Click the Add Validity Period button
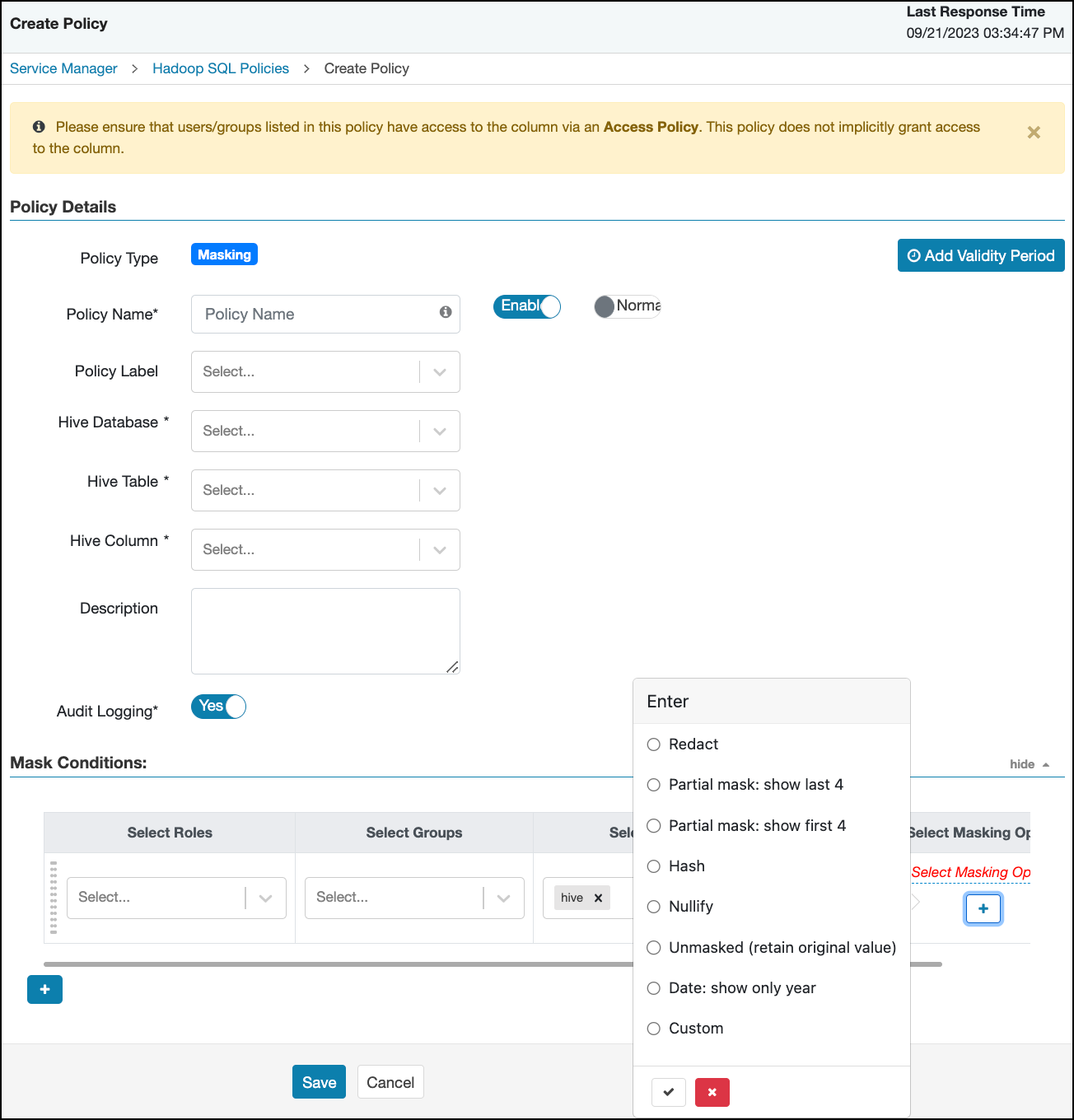The width and height of the screenshot is (1074, 1120). click(x=980, y=255)
